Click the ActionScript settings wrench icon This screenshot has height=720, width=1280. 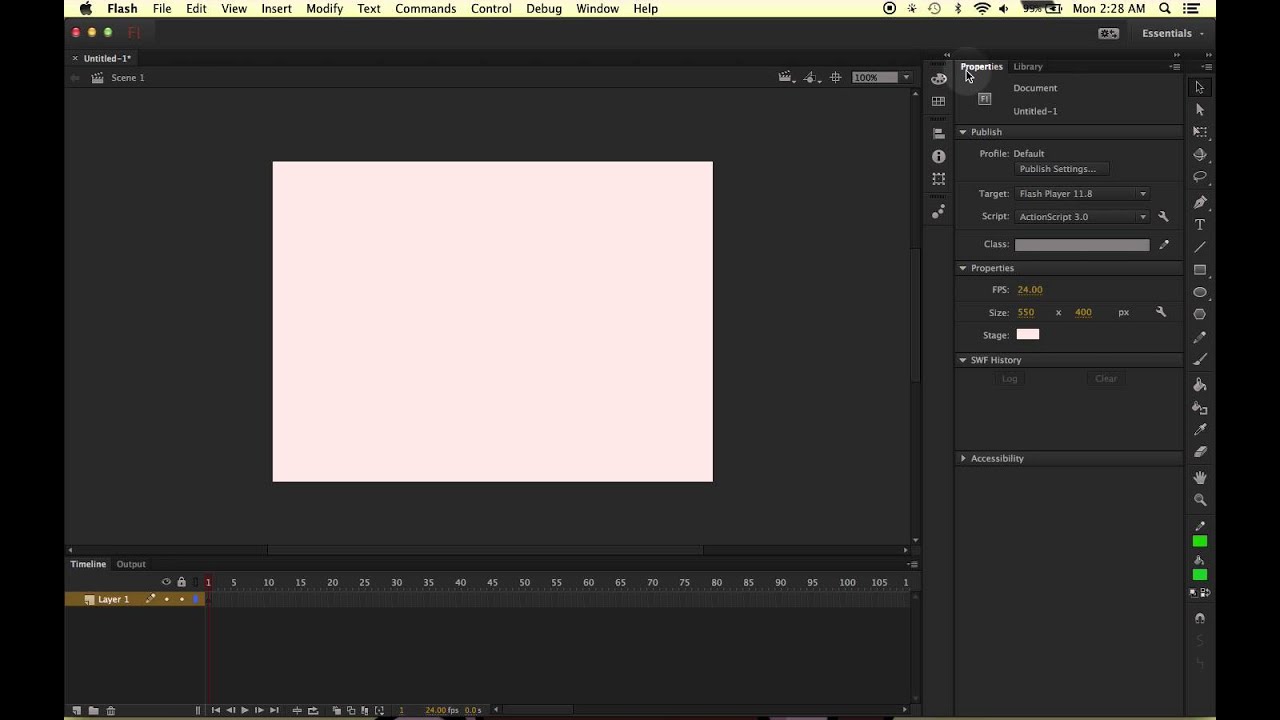coord(1163,216)
